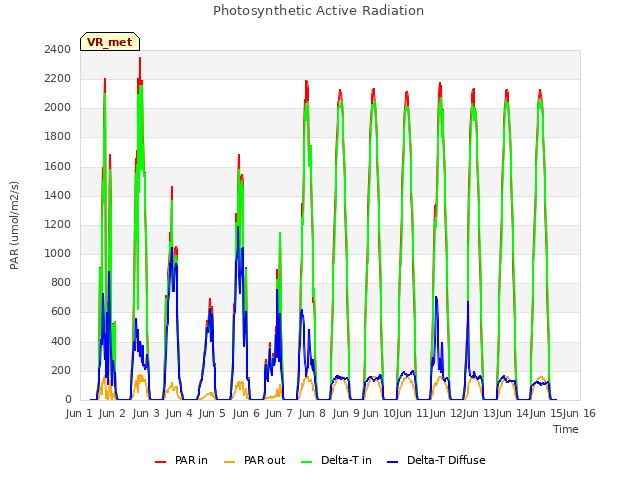The height and width of the screenshot is (480, 640).
Task: Click the 0 y-axis tick label
Action: tap(68, 400)
